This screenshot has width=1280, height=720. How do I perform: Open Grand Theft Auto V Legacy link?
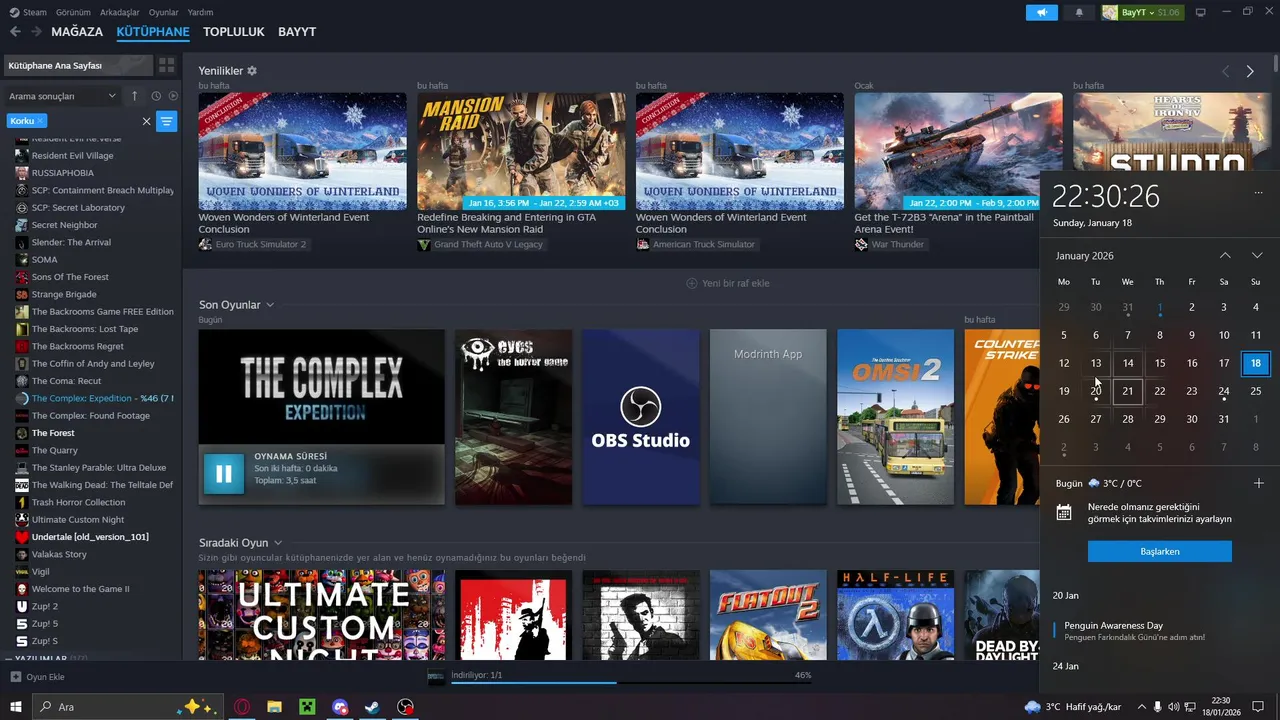(488, 244)
